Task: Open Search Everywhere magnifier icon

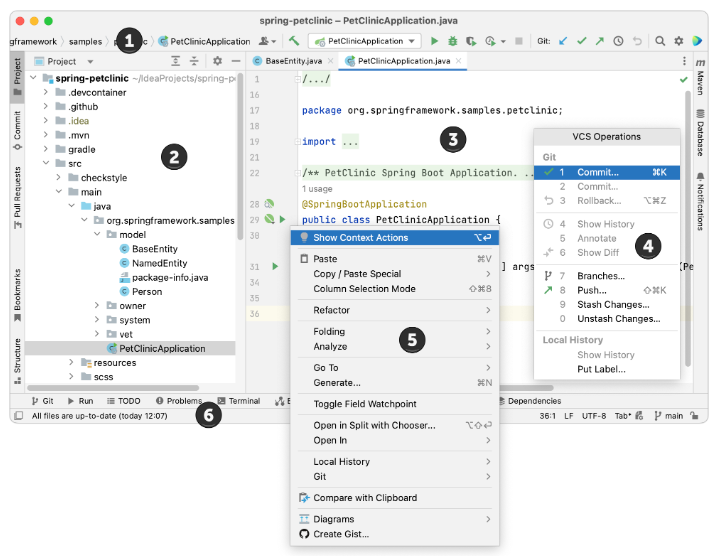Action: pyautogui.click(x=660, y=41)
